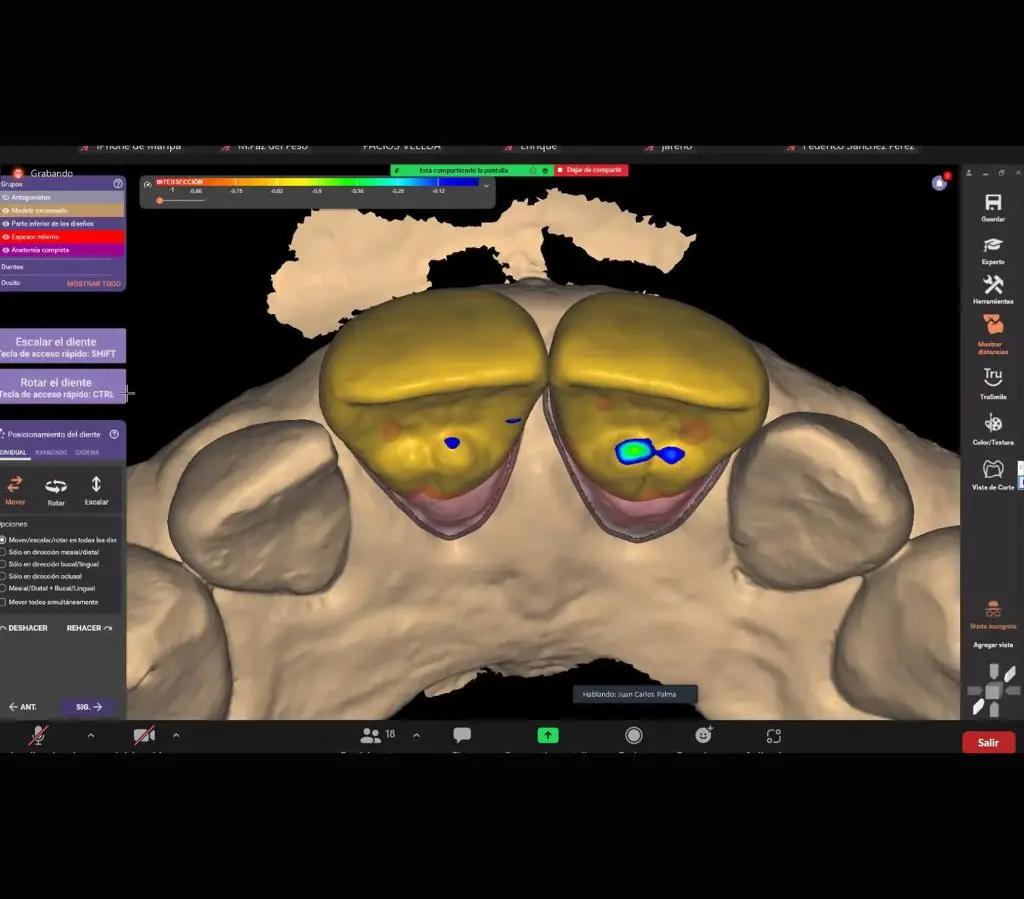Open the TruSmile view icon

[x=992, y=377]
